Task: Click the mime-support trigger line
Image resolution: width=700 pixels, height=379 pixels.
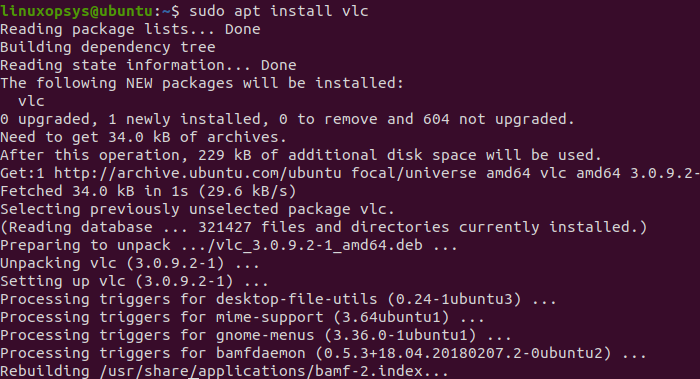Action: coord(242,317)
